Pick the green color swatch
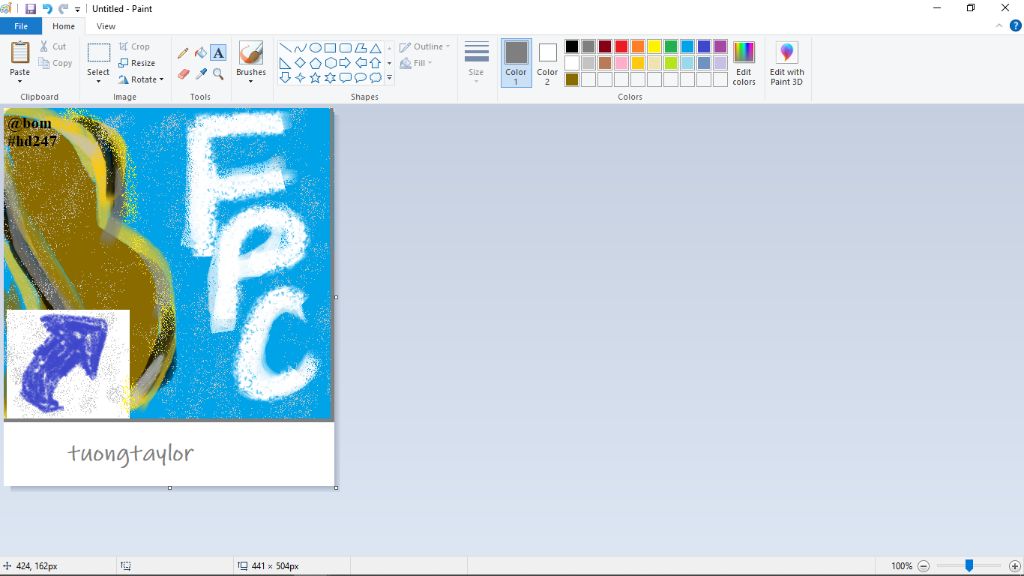This screenshot has height=576, width=1024. pos(671,46)
